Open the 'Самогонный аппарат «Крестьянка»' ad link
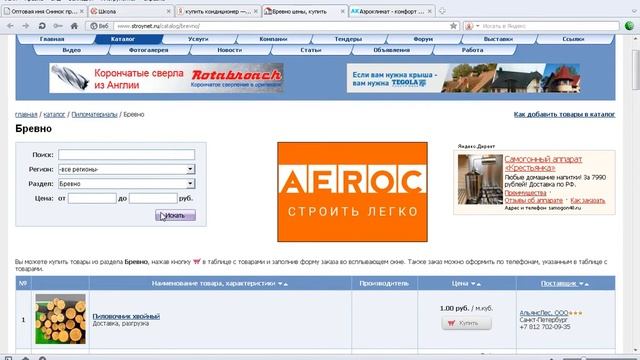 (543, 163)
